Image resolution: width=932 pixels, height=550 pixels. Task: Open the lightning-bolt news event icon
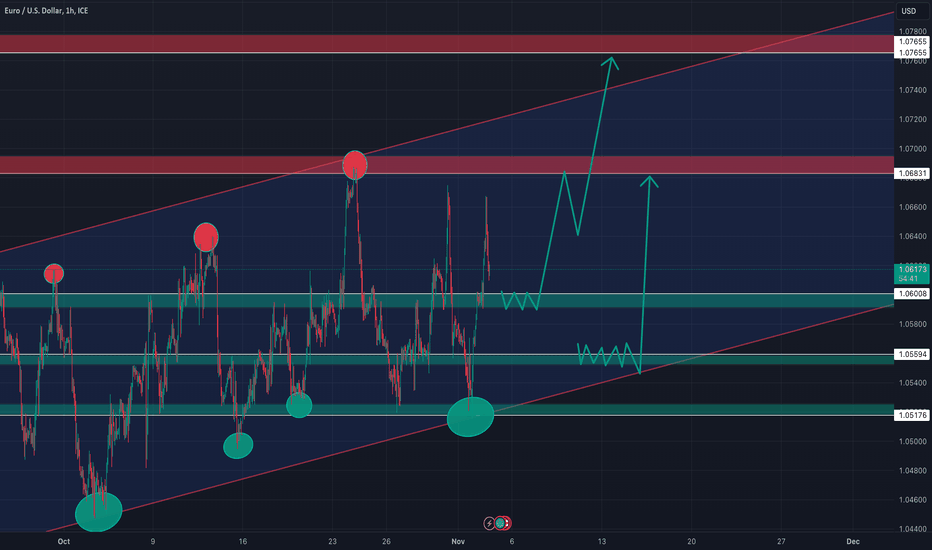489,523
